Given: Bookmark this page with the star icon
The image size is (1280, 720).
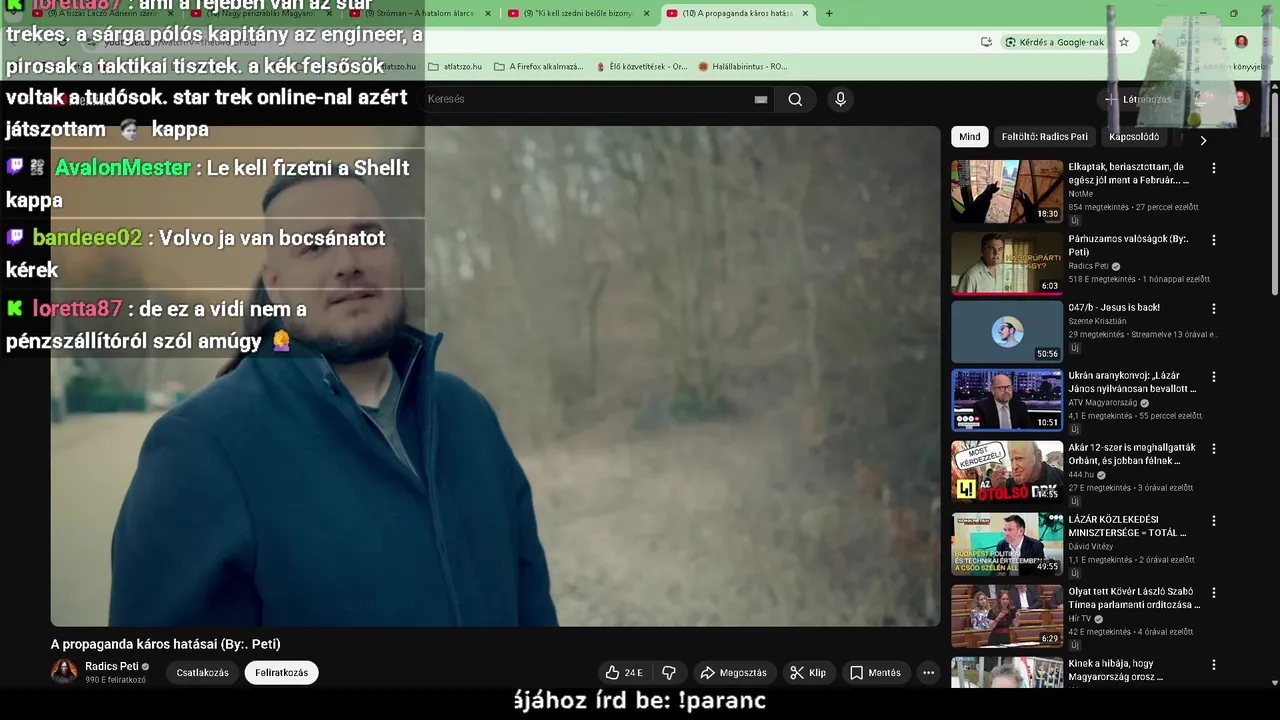Looking at the screenshot, I should tap(1124, 42).
